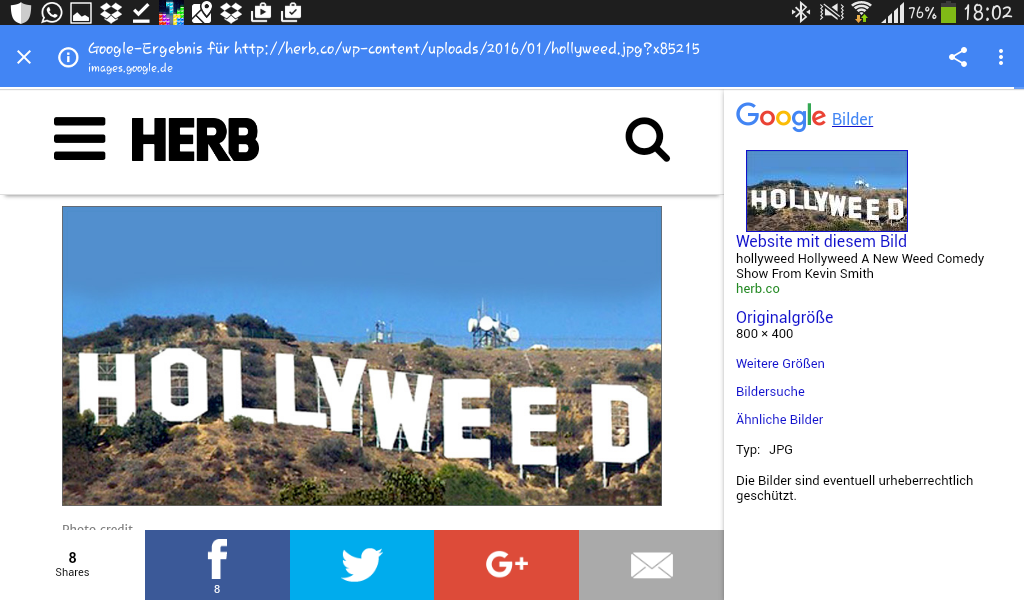Open 'Originalgröße' full-size image link
1024x600 pixels.
click(x=784, y=317)
